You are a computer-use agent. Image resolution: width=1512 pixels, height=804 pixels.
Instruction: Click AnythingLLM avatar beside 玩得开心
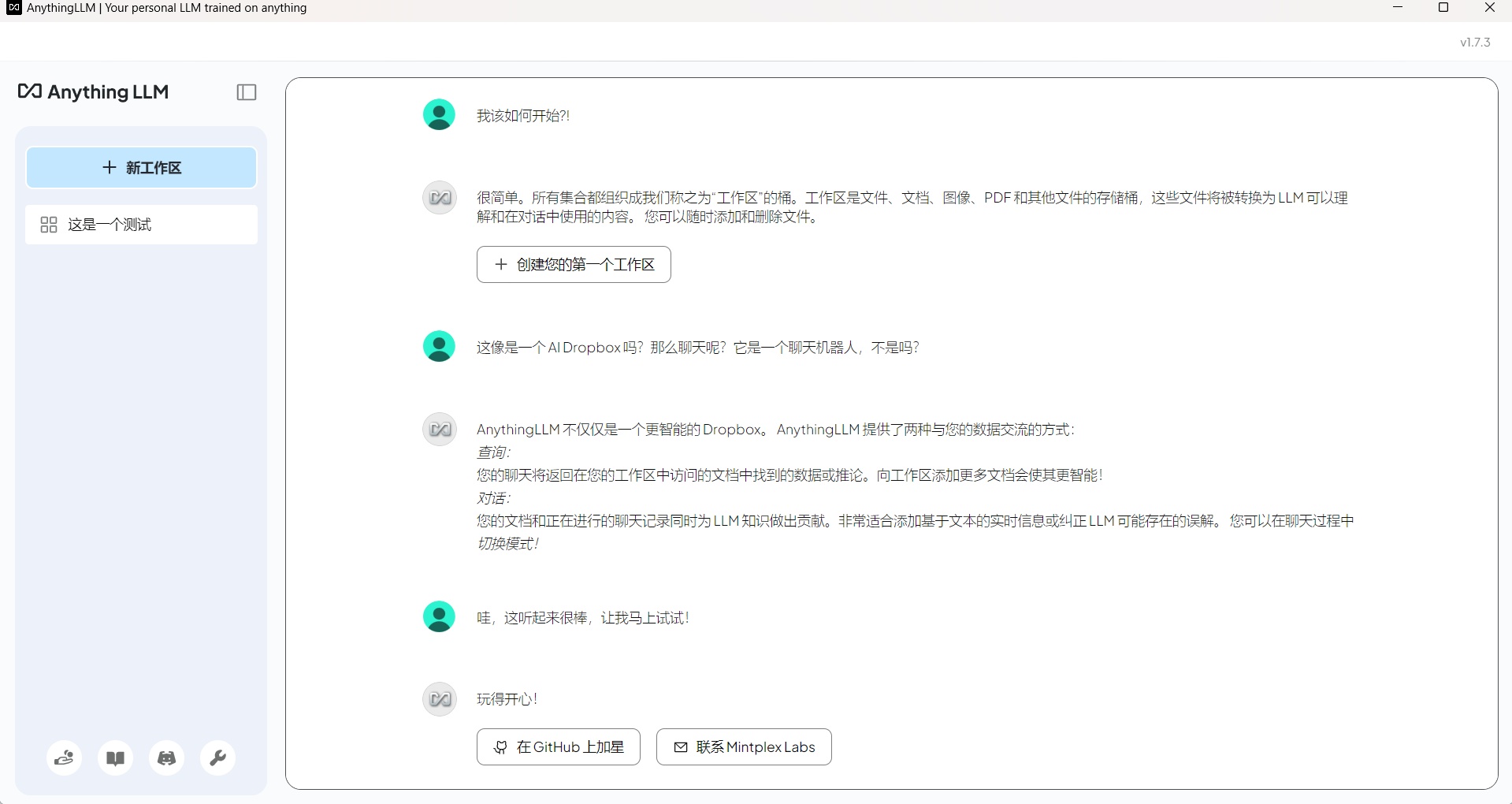(x=440, y=699)
